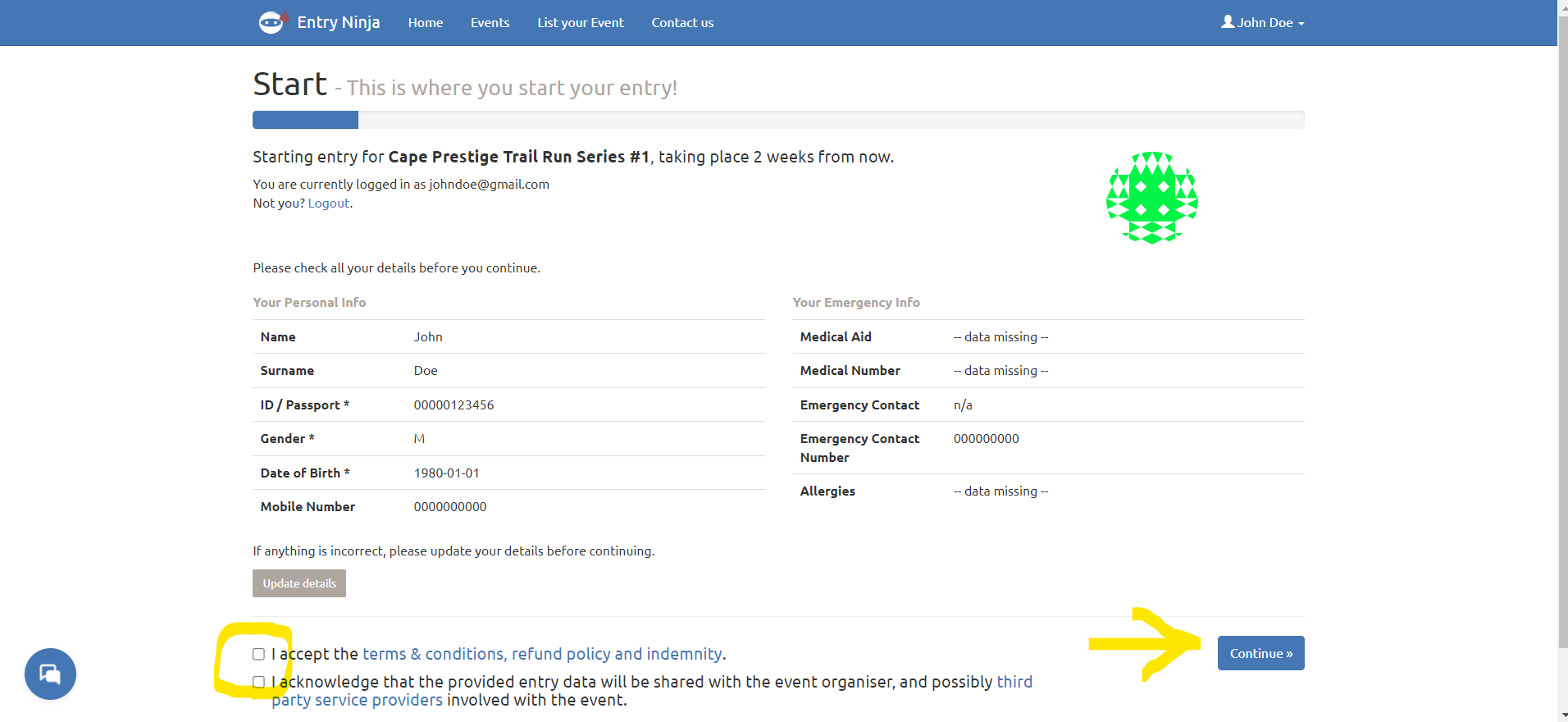Click the entry progress bar
Viewport: 1568px width, 722px height.
pos(777,120)
